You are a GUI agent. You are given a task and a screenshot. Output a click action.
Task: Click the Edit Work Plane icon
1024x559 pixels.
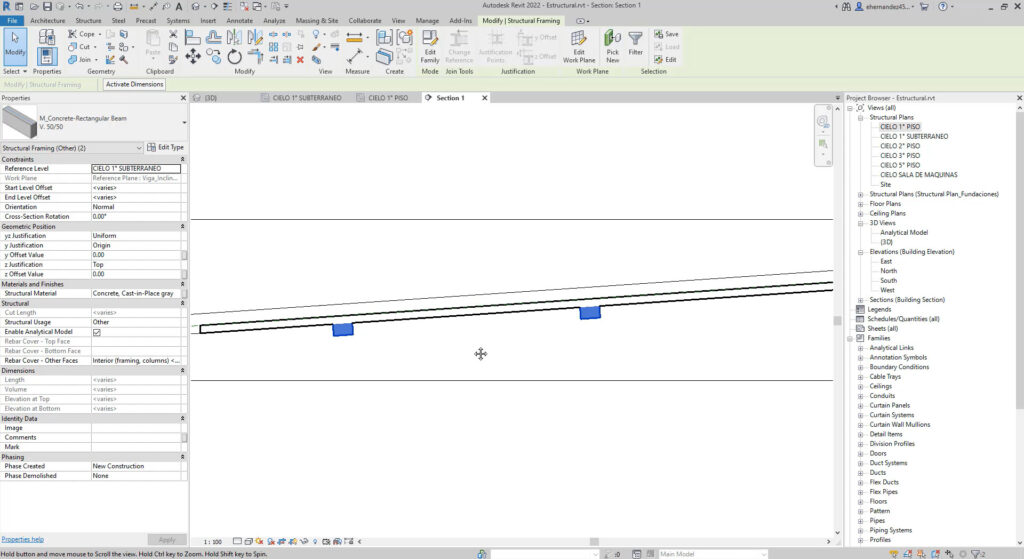[x=578, y=45]
